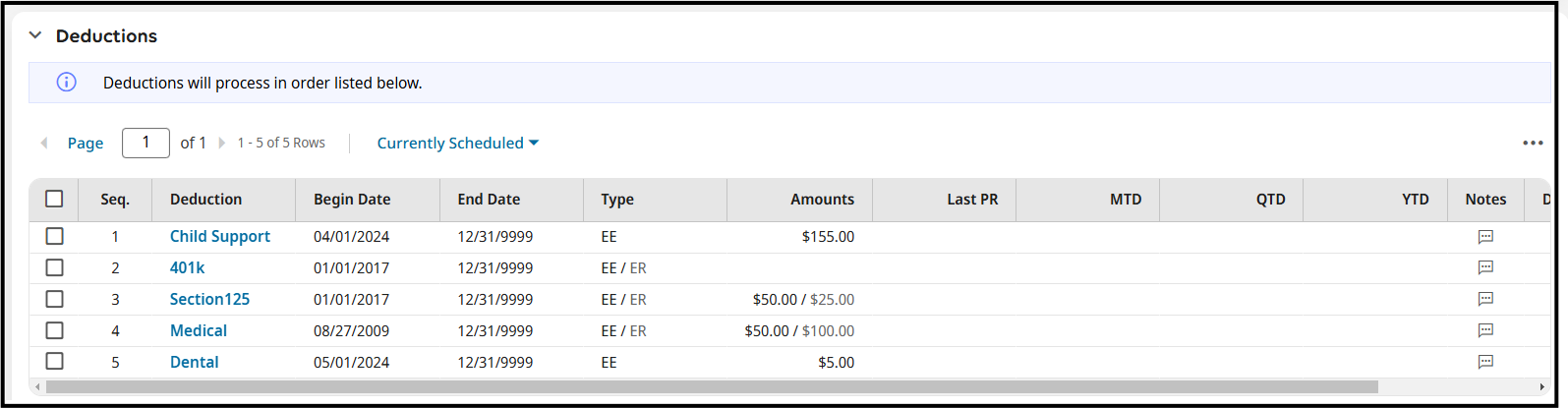
Task: Open notes icon for Section125 row
Action: tap(1485, 300)
